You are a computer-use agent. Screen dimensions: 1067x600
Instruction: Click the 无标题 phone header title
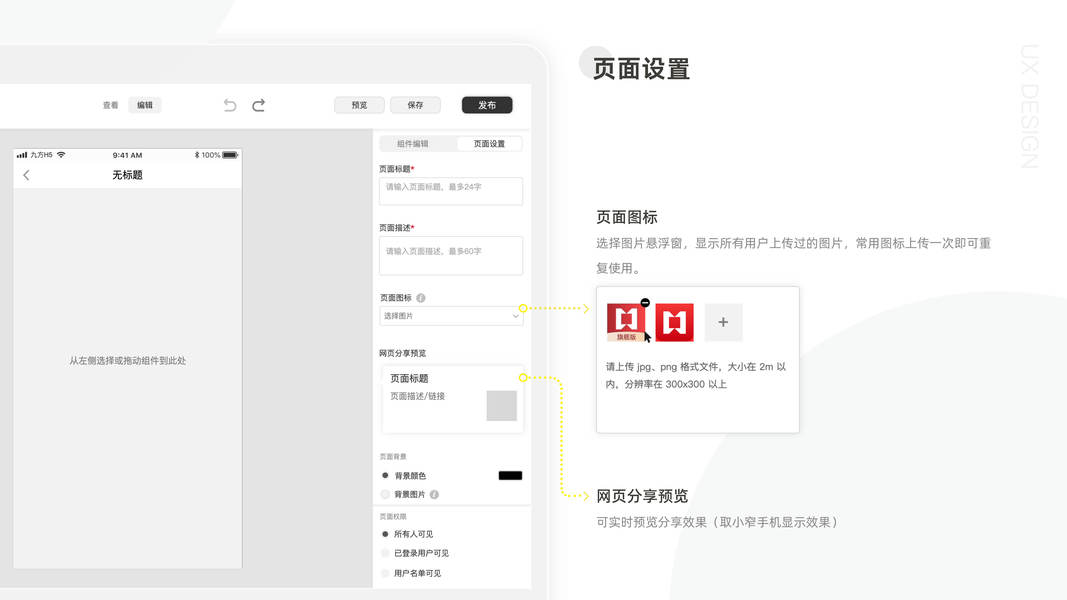coord(127,175)
